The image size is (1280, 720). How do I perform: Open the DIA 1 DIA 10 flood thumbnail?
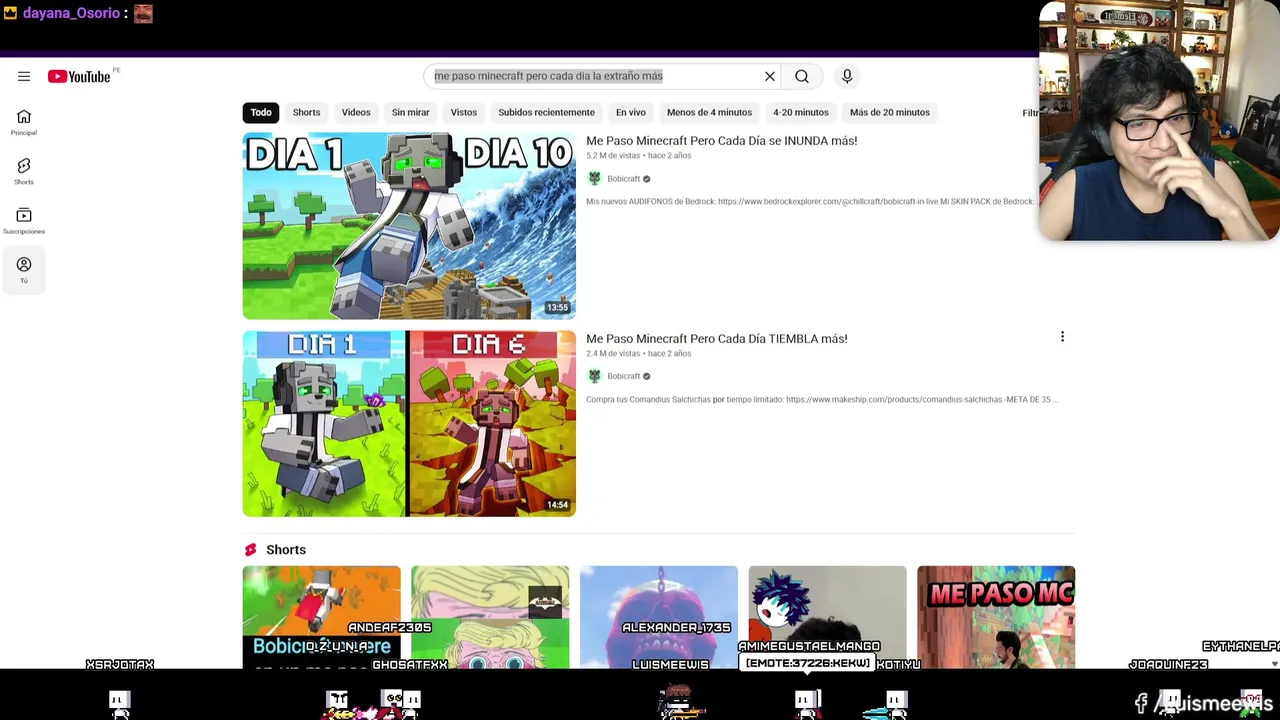tap(409, 226)
